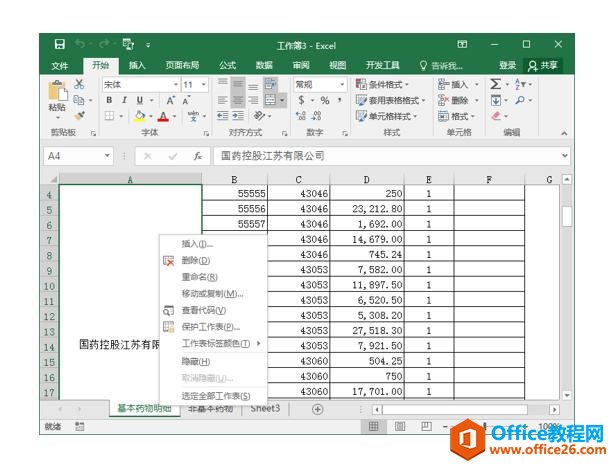Choose 删除(D) in the context menu
The width and height of the screenshot is (613, 467).
point(214,260)
